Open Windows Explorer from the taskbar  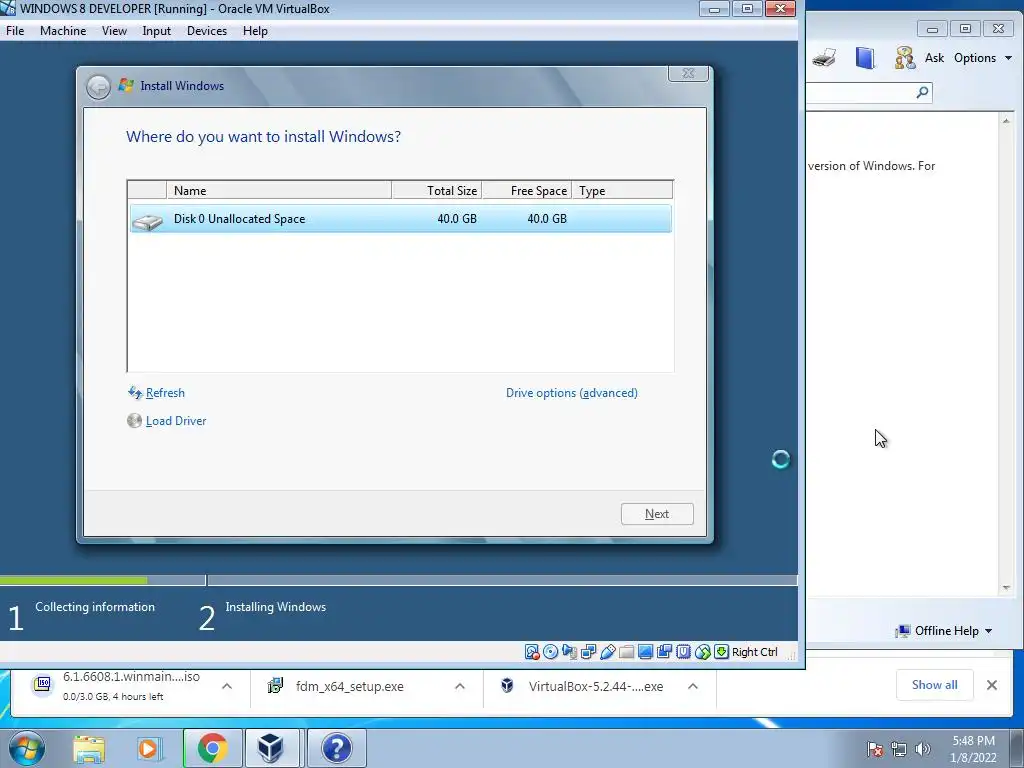pos(89,748)
